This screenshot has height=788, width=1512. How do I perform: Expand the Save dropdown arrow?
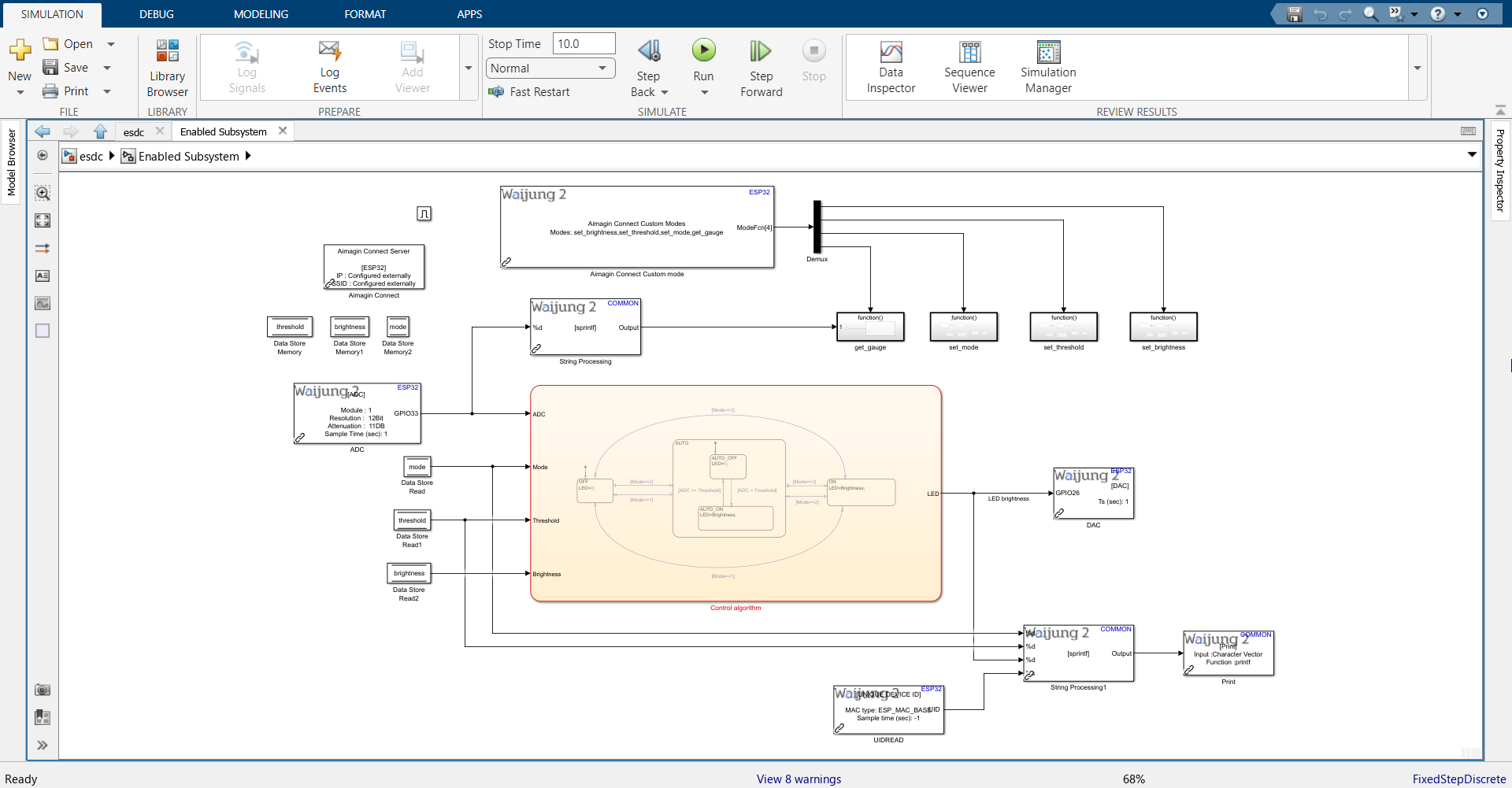coord(107,68)
